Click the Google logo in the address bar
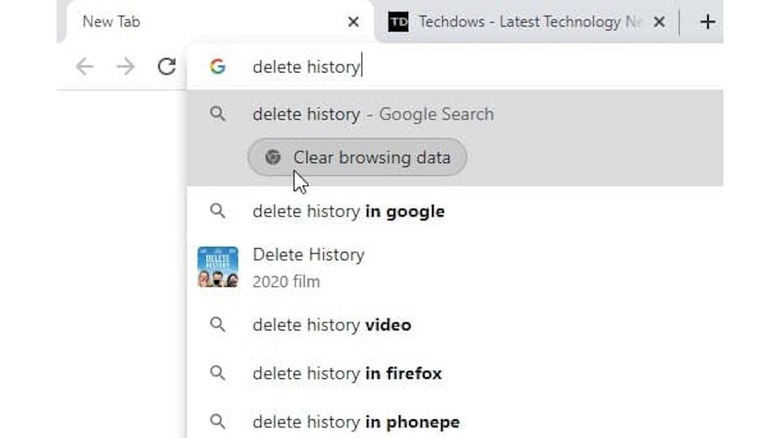The width and height of the screenshot is (780, 438). 217,67
